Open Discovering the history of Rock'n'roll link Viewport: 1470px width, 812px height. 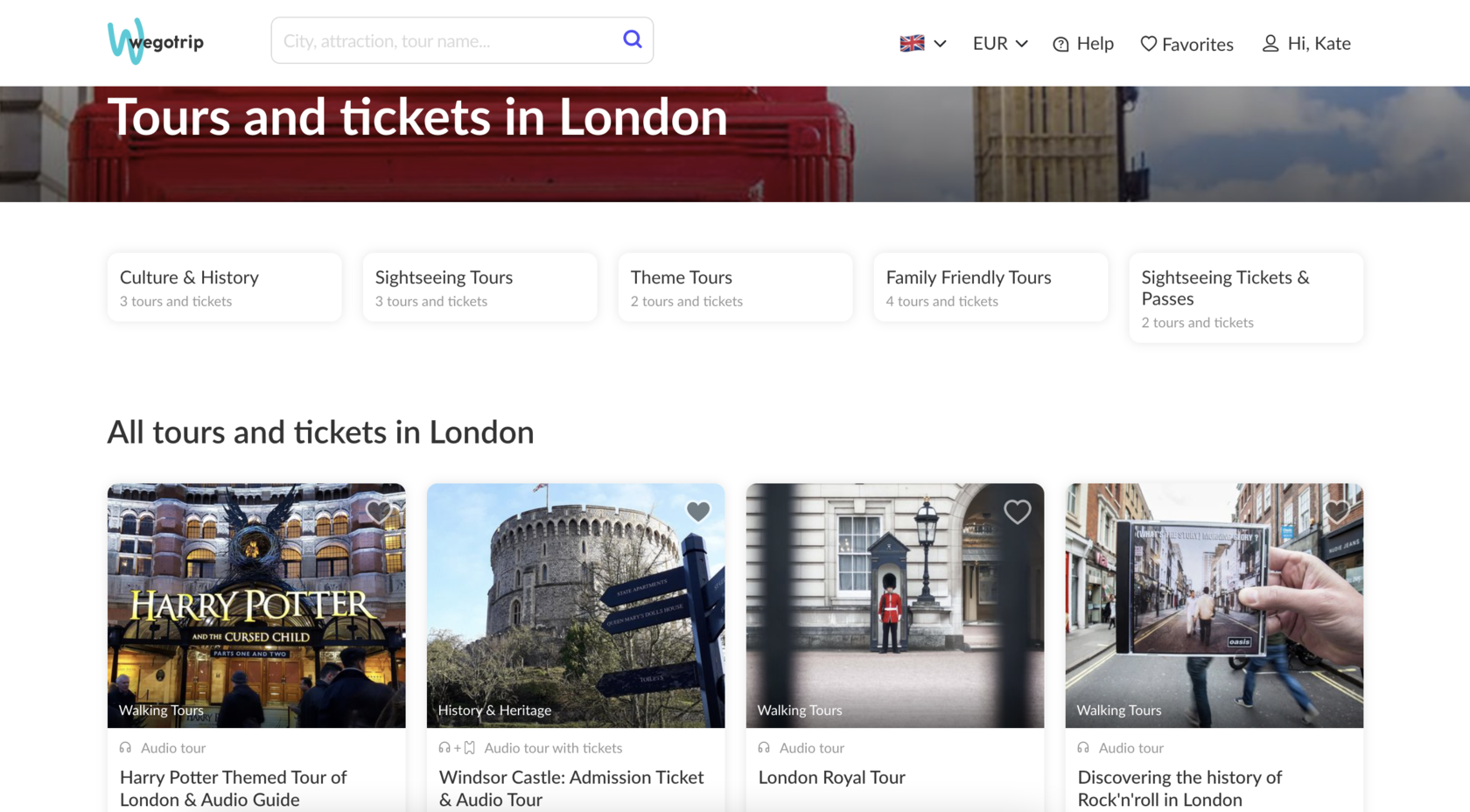(x=1179, y=788)
